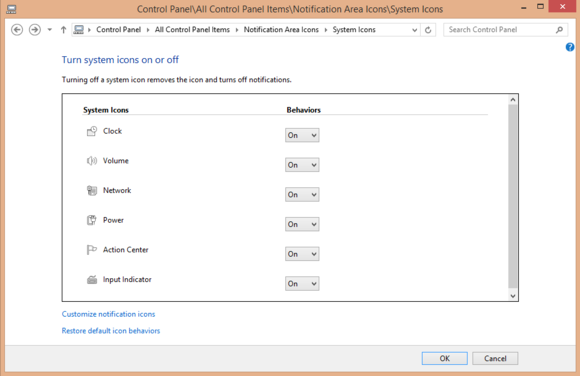Open Help via blue question mark
Image resolution: width=580 pixels, height=376 pixels.
pos(570,47)
